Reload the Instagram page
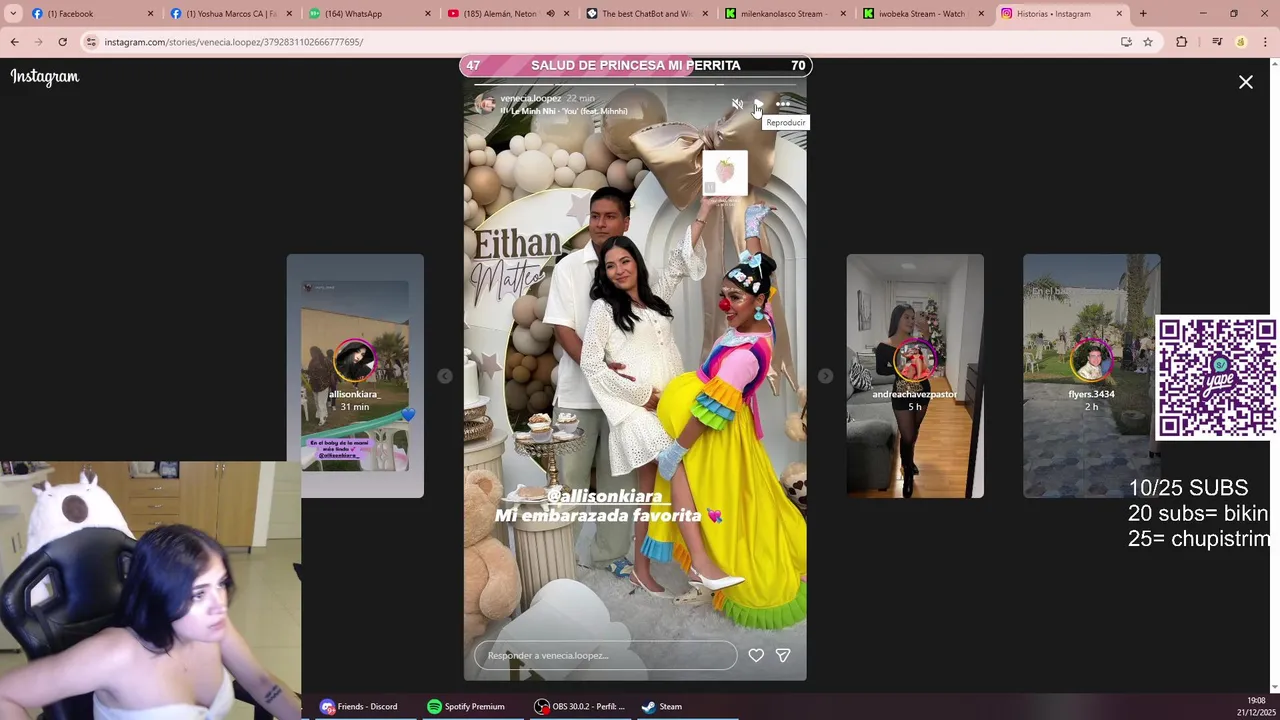Viewport: 1280px width, 720px height. [62, 42]
